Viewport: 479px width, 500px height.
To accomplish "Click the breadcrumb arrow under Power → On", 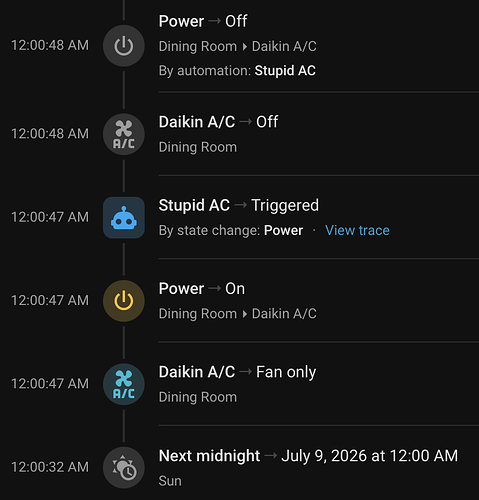I will (245, 314).
